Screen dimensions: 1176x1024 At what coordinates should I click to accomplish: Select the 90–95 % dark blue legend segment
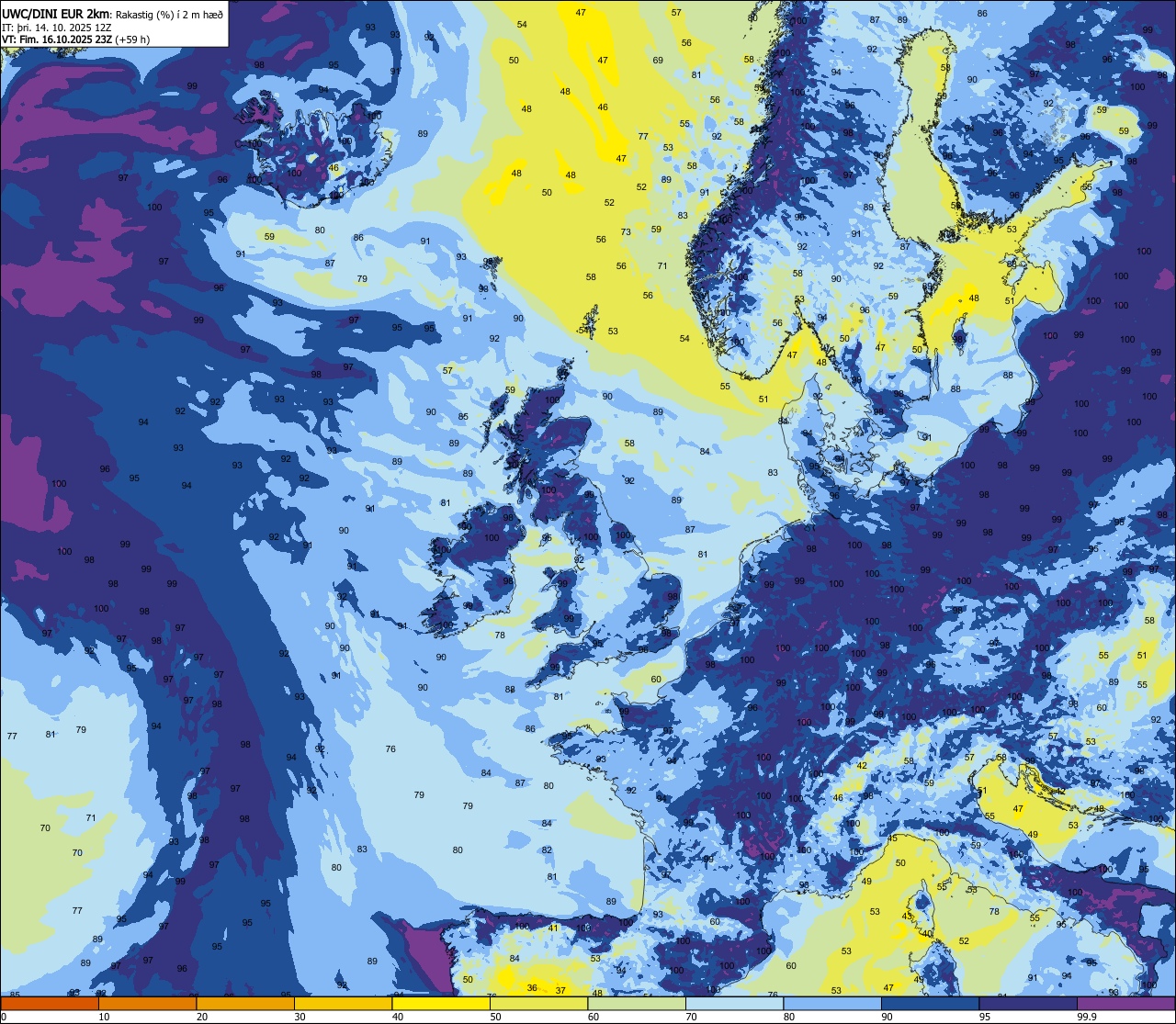(930, 1004)
